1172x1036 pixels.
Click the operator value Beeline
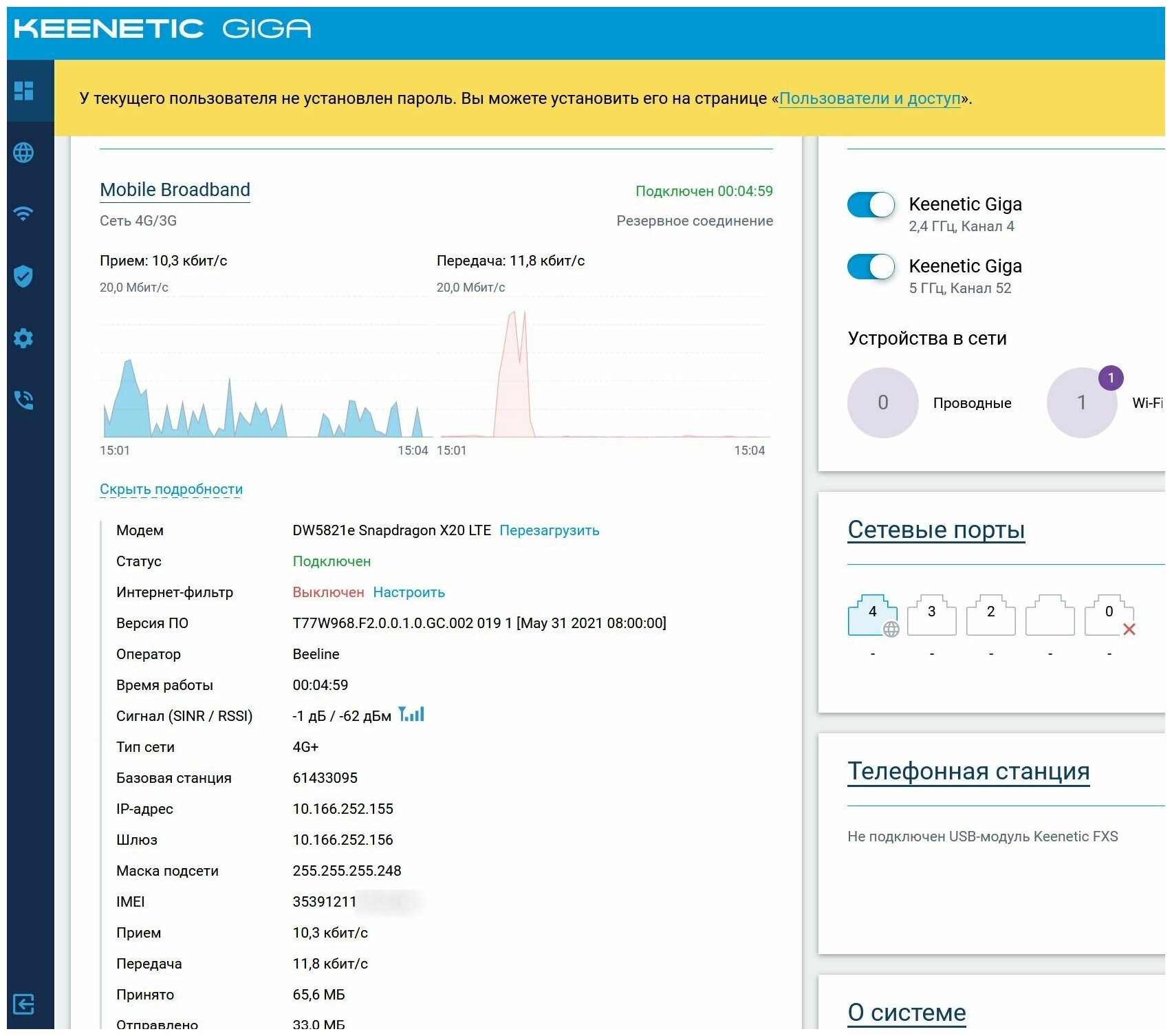click(316, 654)
